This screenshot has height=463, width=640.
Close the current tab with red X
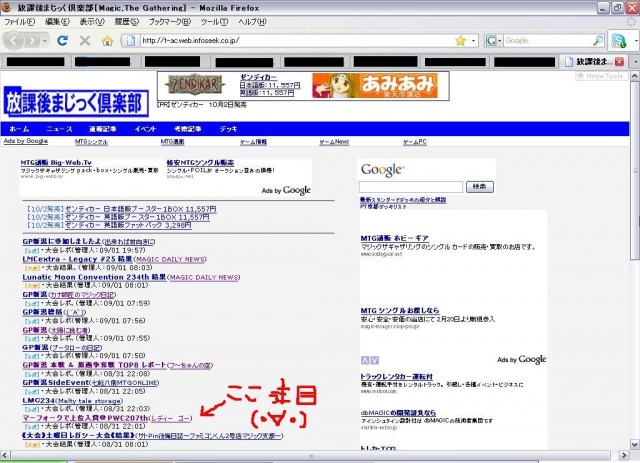619,62
